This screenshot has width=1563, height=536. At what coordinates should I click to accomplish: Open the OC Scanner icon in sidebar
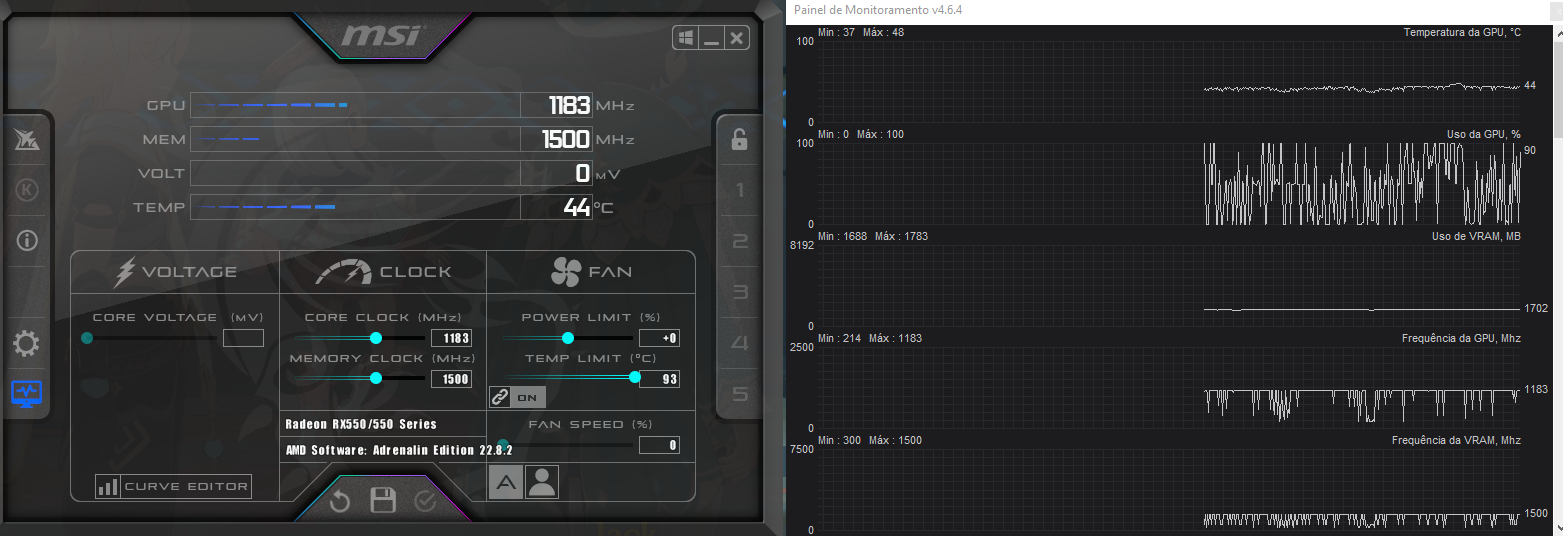[26, 141]
